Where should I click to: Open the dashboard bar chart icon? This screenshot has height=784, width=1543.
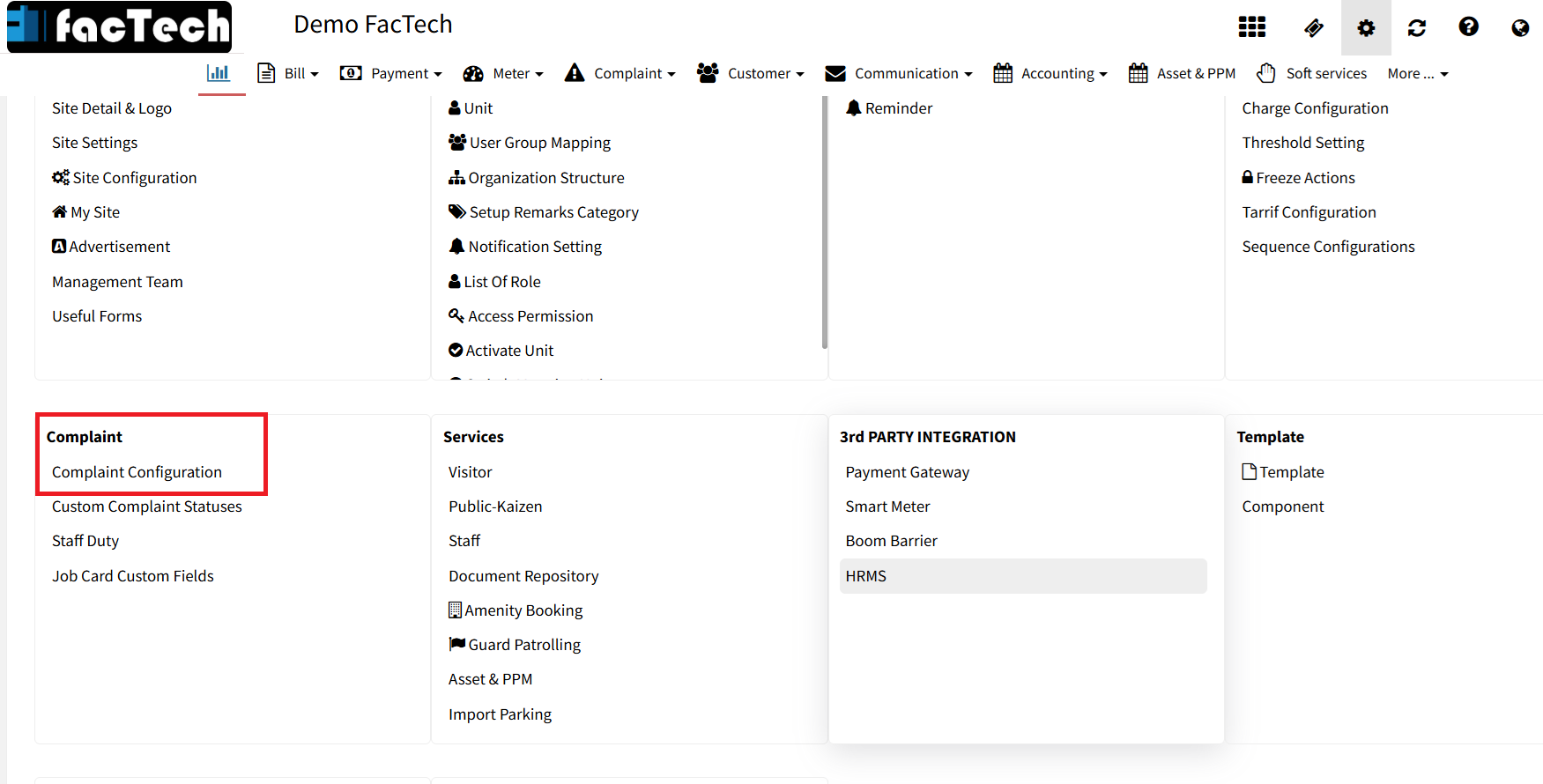point(219,73)
